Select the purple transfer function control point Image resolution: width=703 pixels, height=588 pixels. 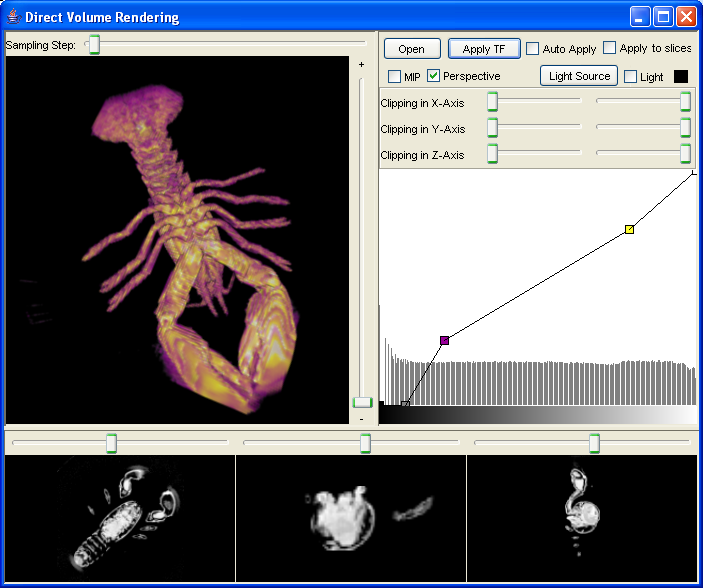444,340
